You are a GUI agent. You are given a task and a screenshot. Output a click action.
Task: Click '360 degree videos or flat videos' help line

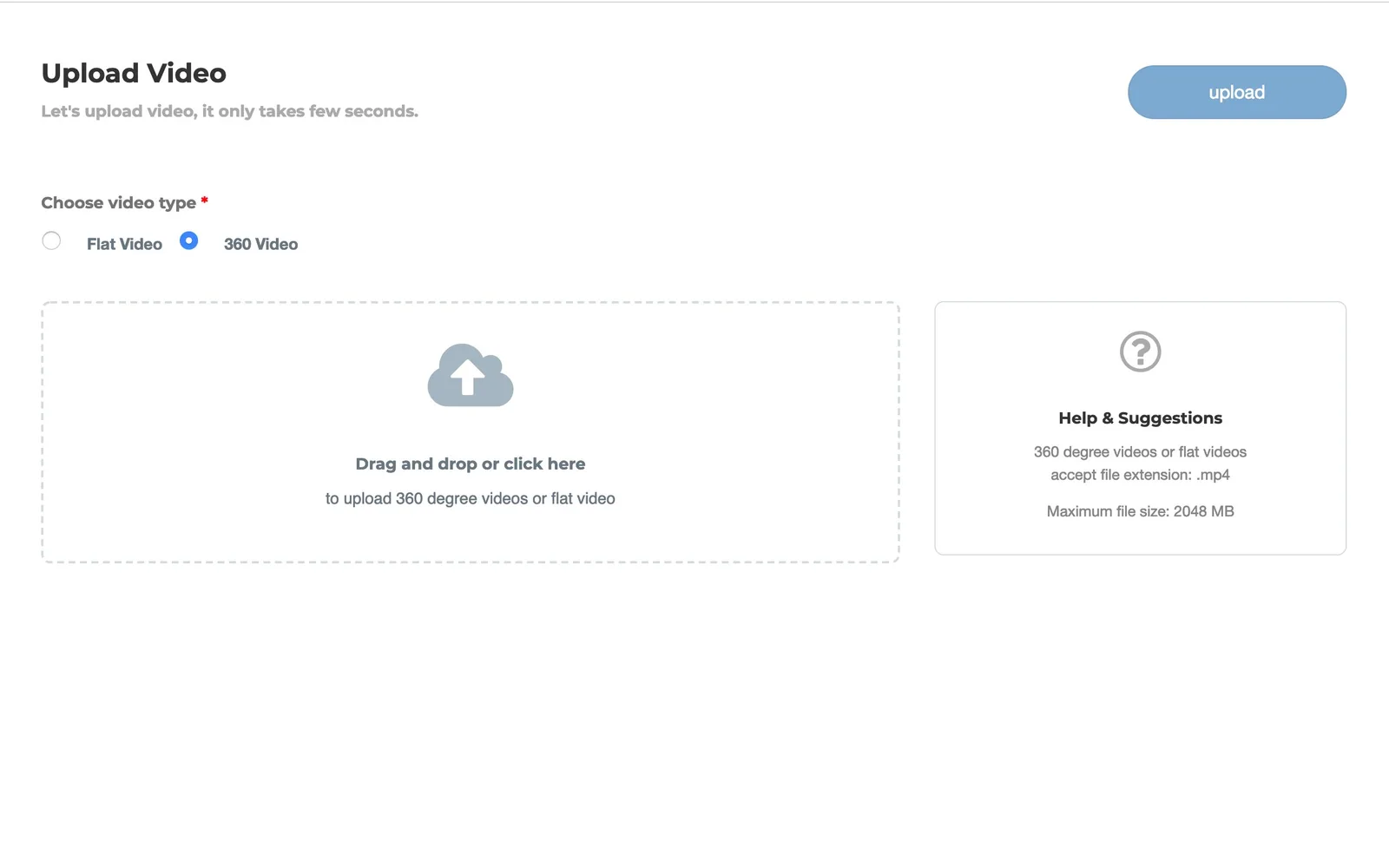[x=1140, y=452]
